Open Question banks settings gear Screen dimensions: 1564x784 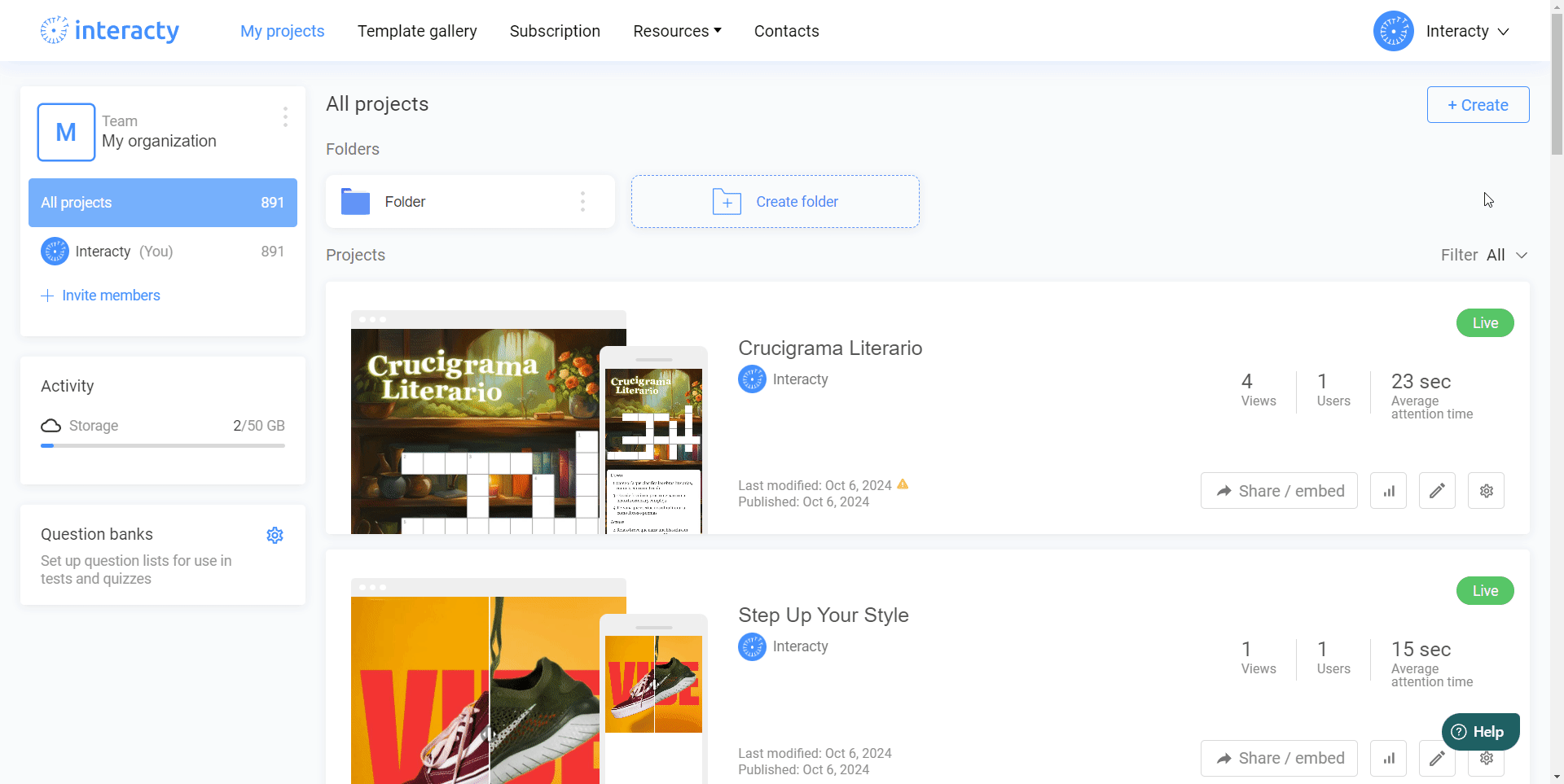(275, 535)
